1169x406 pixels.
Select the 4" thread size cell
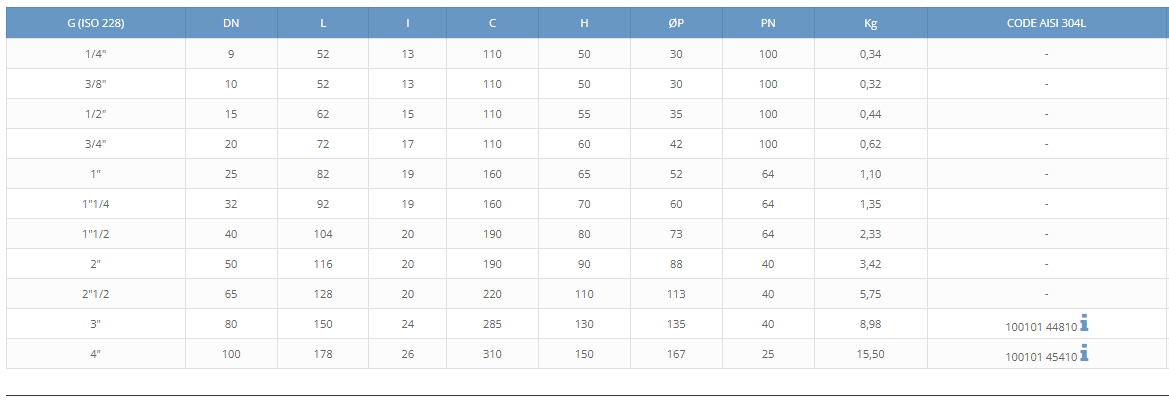click(x=95, y=354)
